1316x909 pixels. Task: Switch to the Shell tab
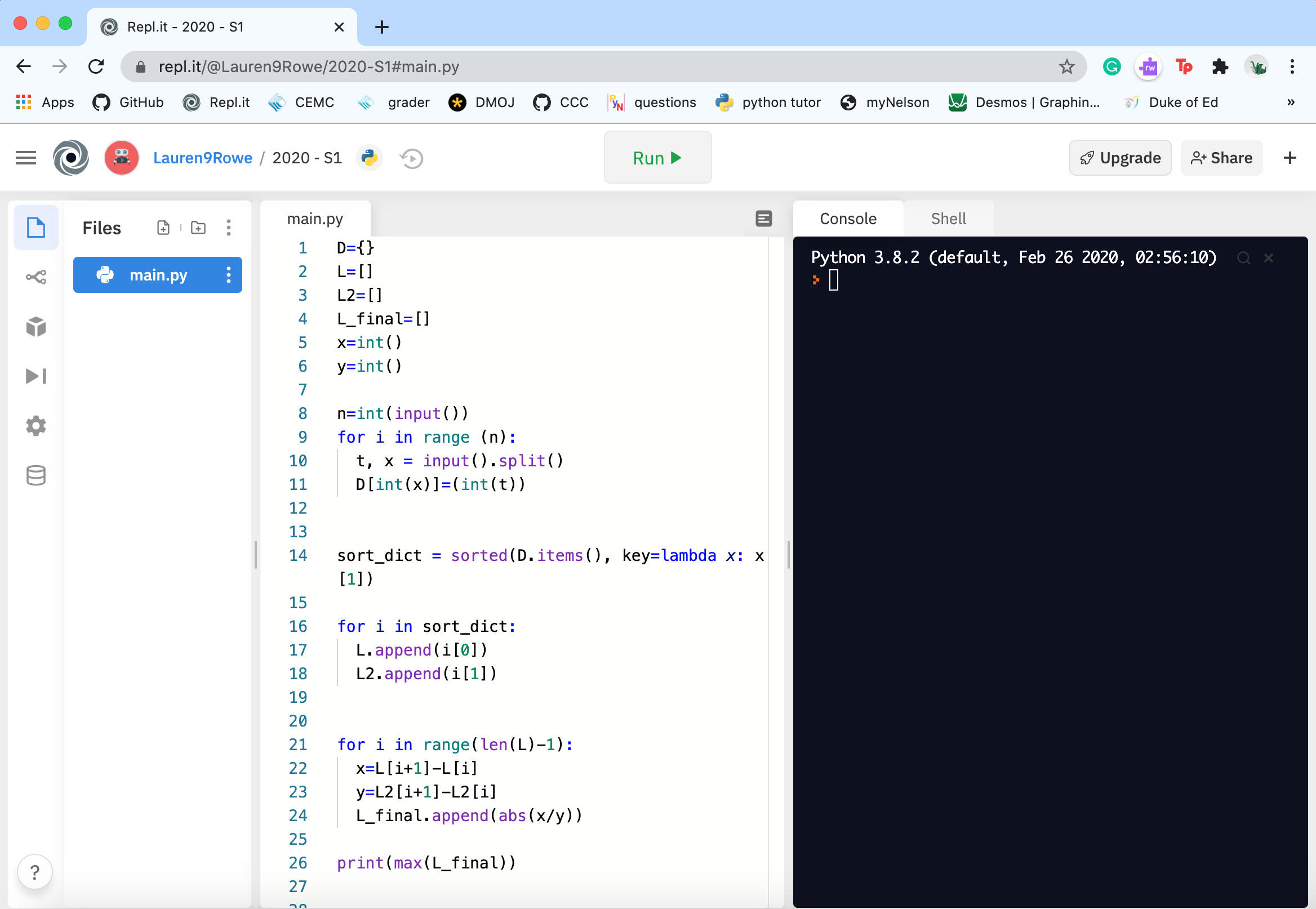[x=948, y=219]
